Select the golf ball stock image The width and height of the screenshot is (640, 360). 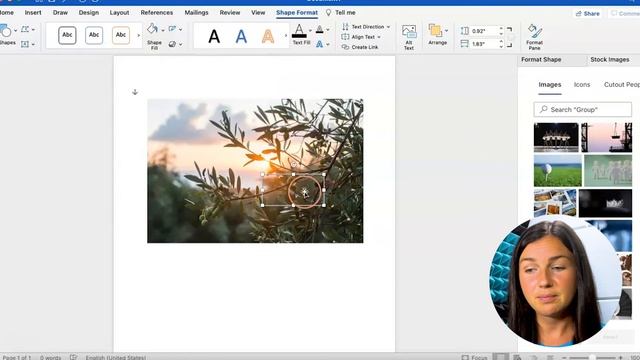(x=558, y=171)
